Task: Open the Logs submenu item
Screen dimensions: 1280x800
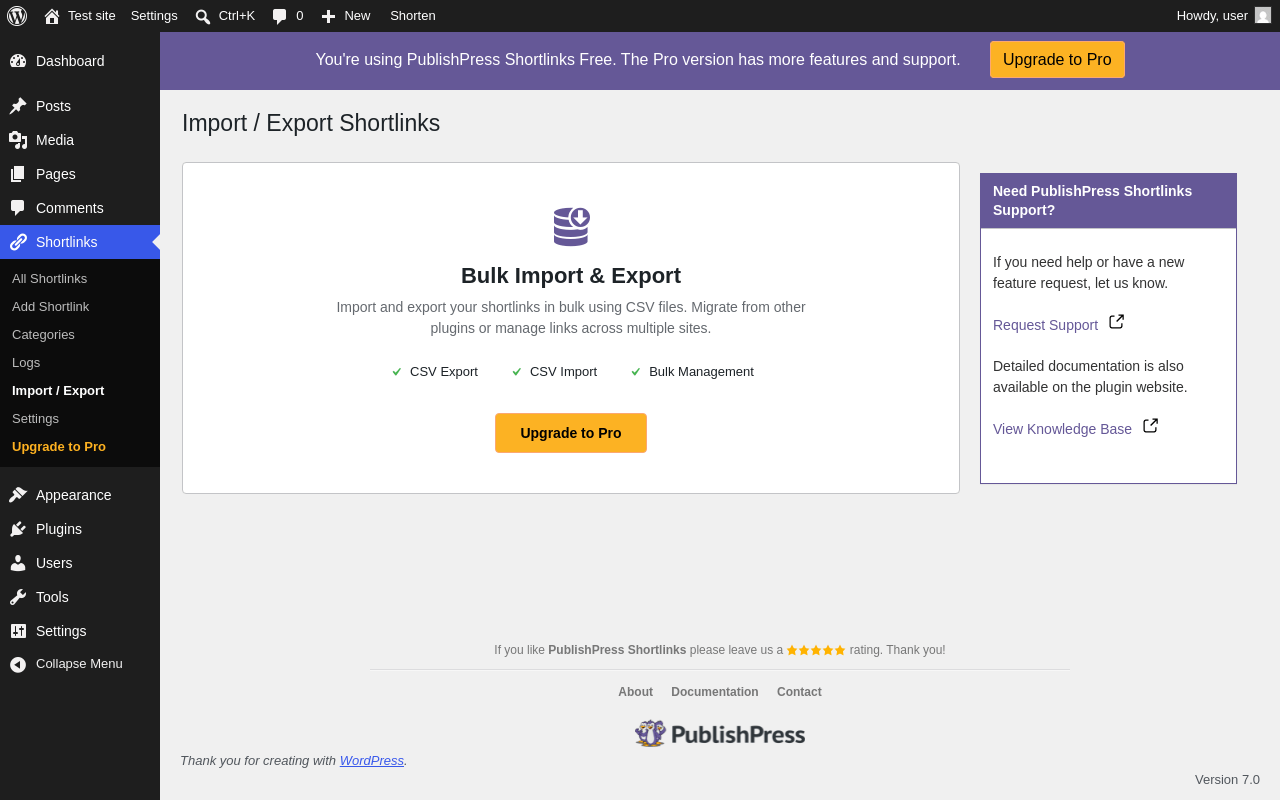Action: [26, 363]
